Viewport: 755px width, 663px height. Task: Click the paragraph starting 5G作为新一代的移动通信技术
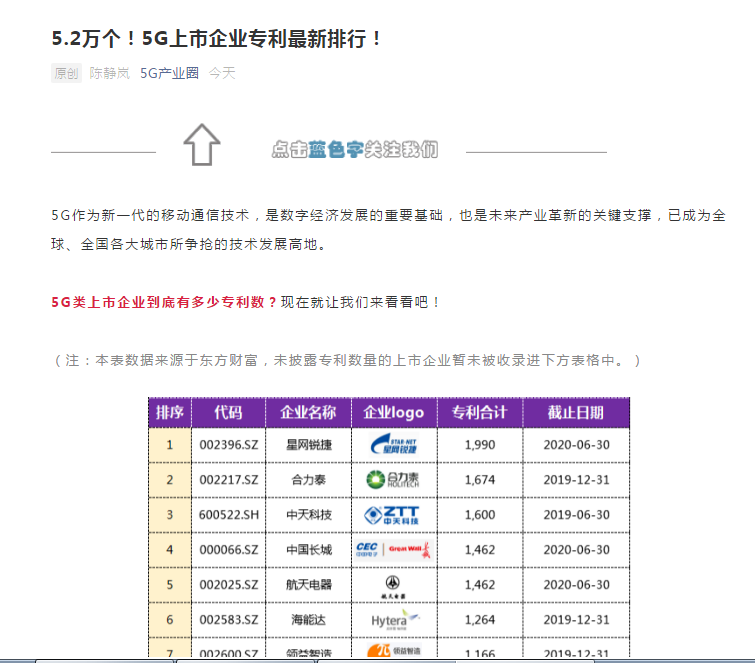pyautogui.click(x=388, y=230)
